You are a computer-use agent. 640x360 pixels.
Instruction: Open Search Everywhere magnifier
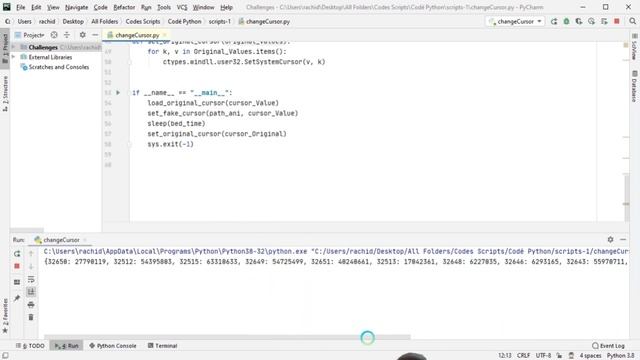click(632, 21)
